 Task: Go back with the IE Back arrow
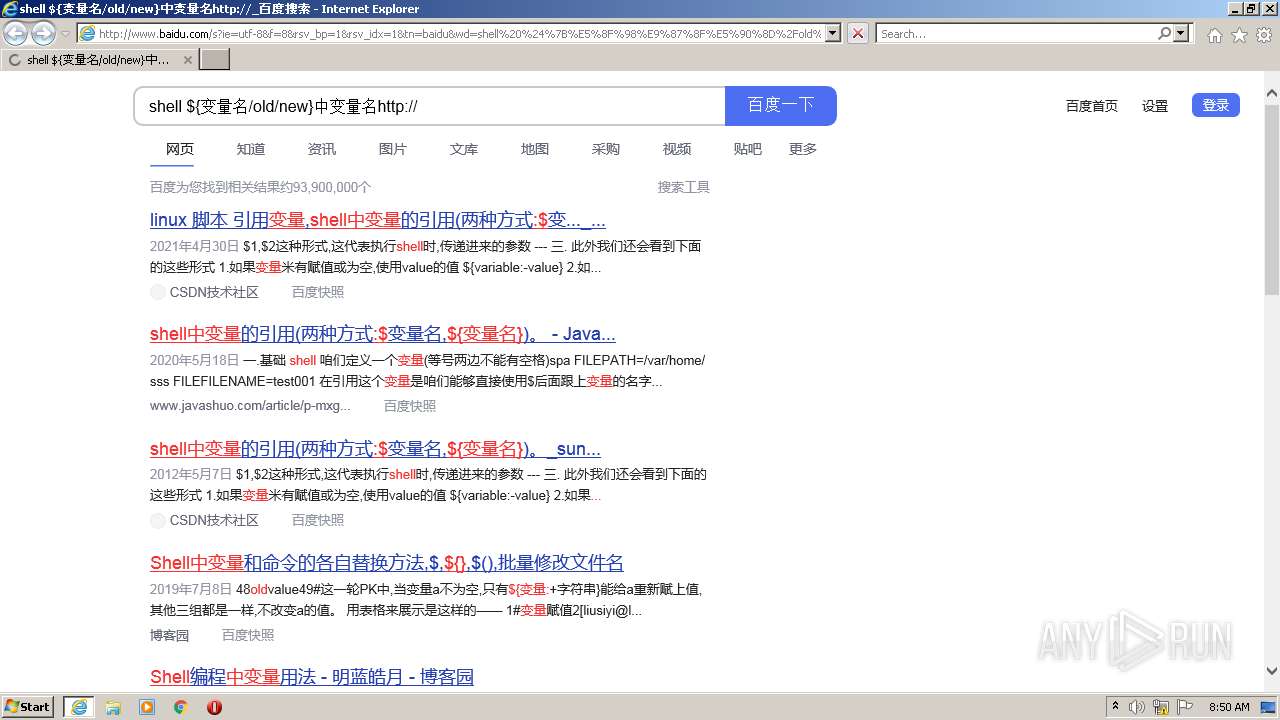15,34
